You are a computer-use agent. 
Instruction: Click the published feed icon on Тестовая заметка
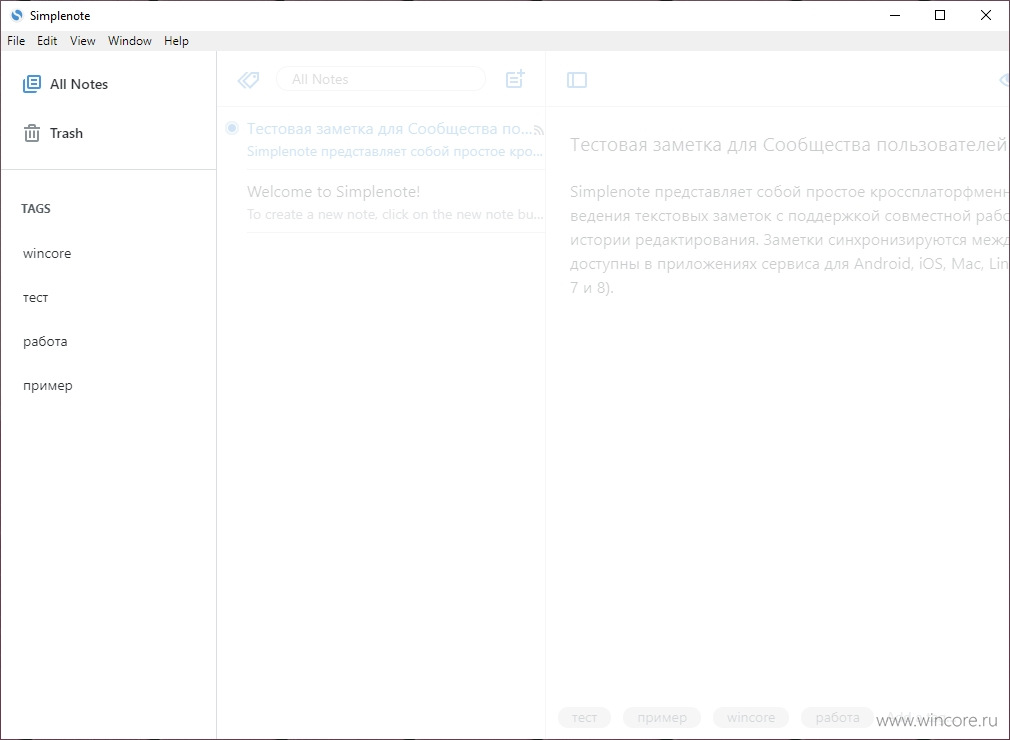coord(538,130)
